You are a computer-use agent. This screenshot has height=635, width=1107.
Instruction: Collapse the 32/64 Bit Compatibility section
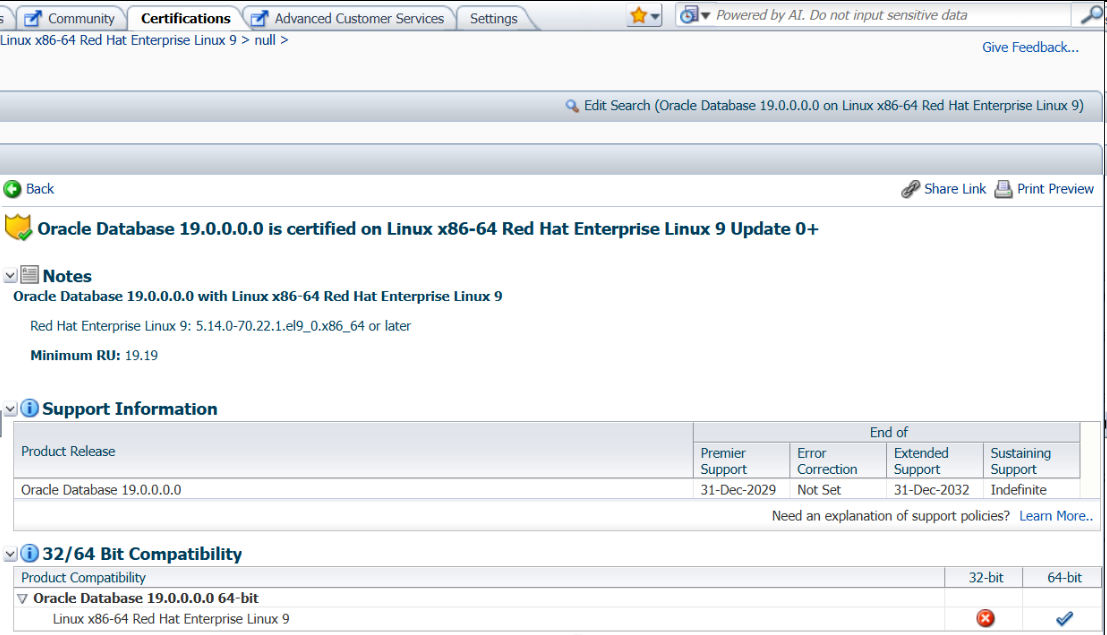(10, 554)
